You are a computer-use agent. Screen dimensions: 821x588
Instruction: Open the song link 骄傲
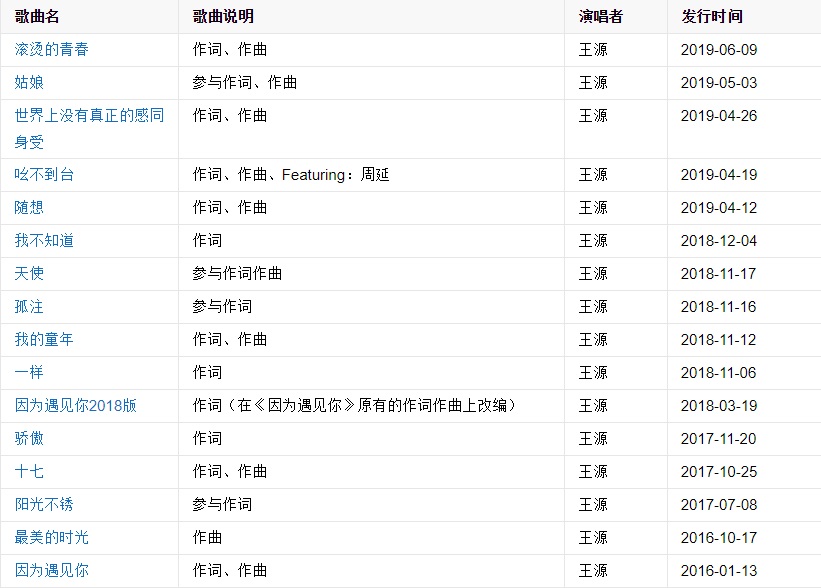pos(29,438)
